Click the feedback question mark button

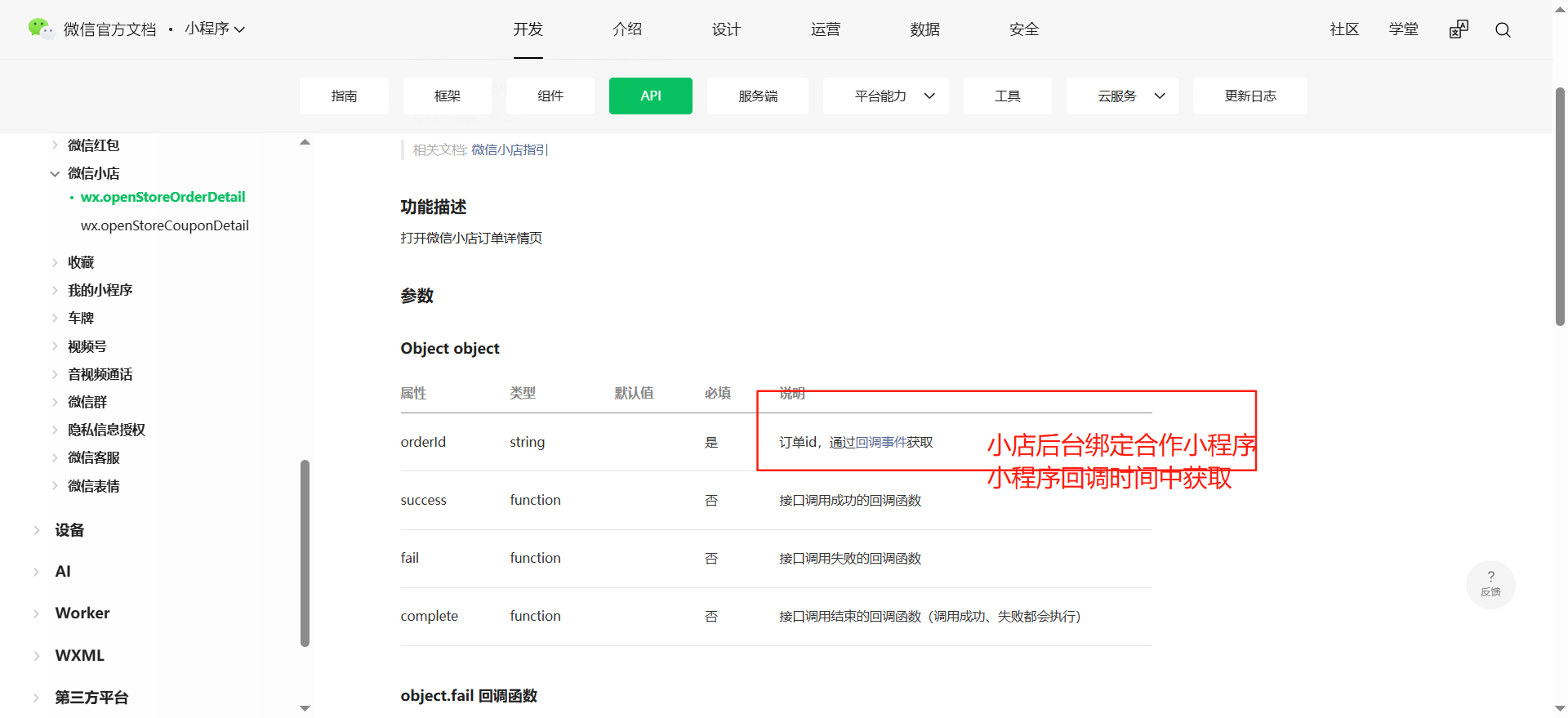(x=1490, y=584)
